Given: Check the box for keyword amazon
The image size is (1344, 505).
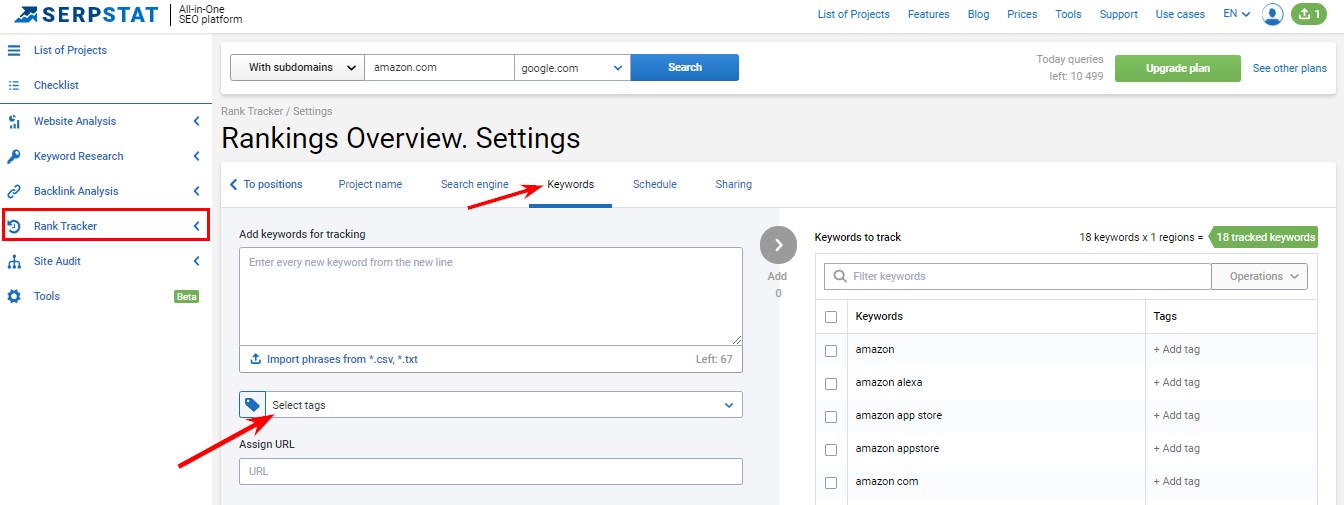Looking at the screenshot, I should [831, 350].
